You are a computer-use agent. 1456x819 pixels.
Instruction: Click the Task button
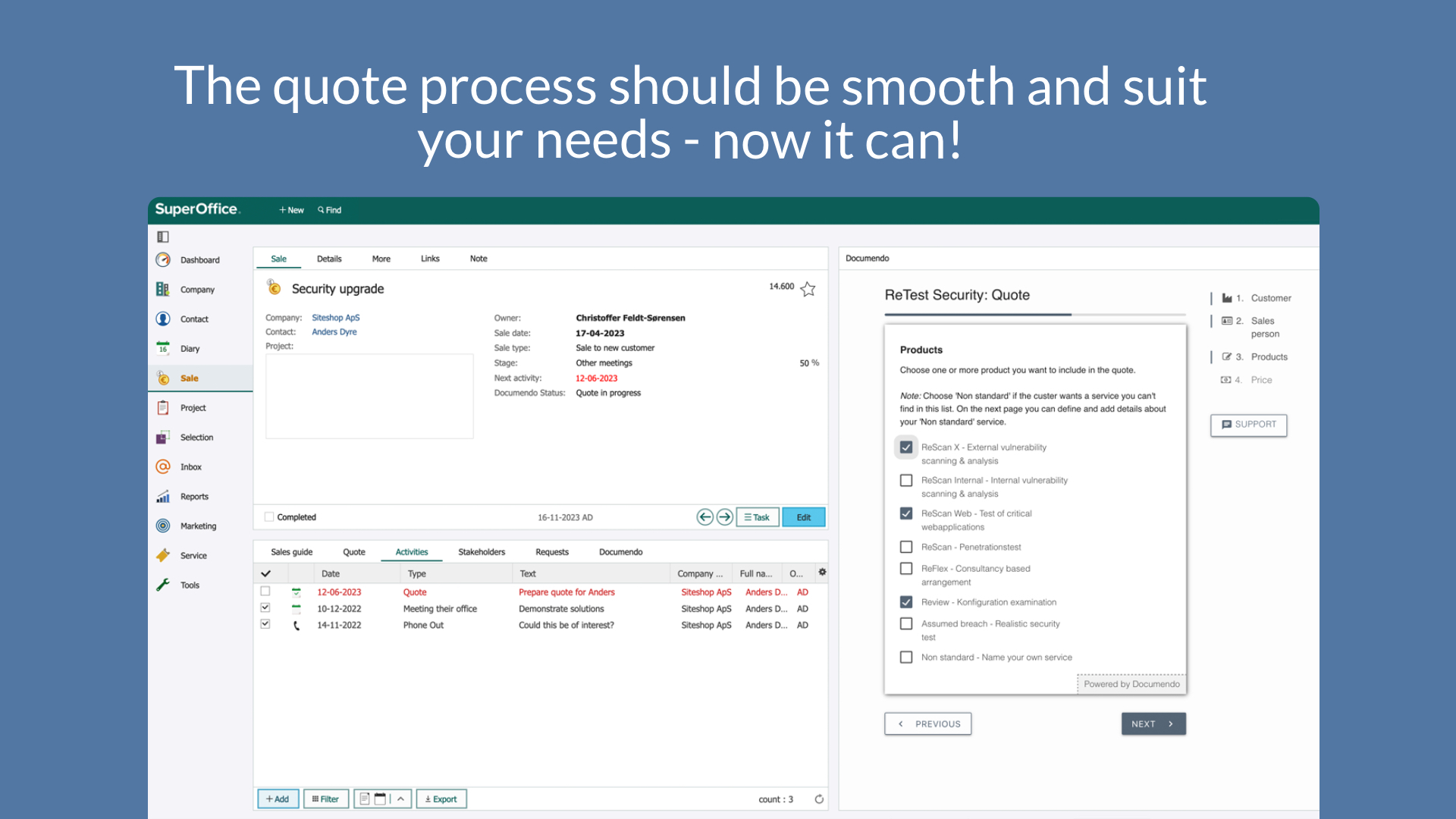(758, 517)
